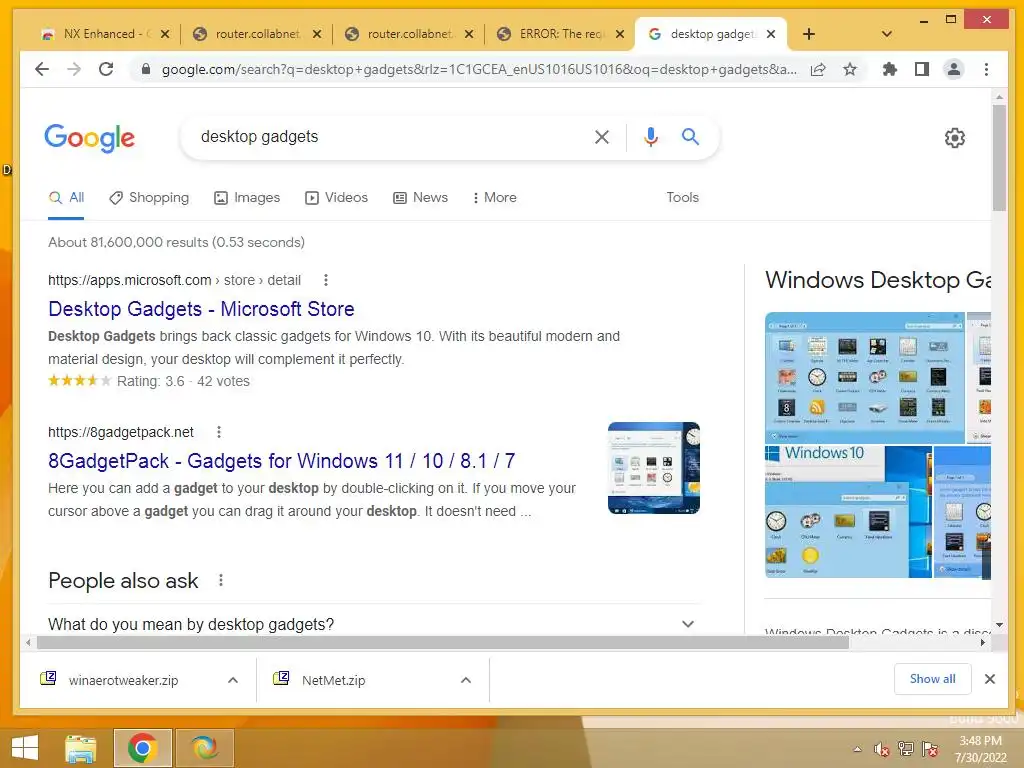View site info via padlock icon
This screenshot has width=1024, height=768.
tap(146, 69)
